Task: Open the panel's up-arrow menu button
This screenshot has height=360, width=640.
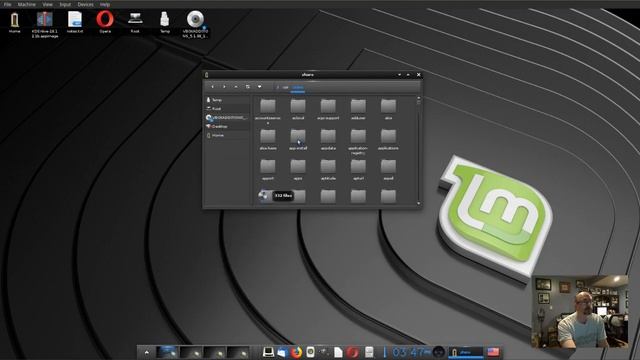Action: coord(147,352)
